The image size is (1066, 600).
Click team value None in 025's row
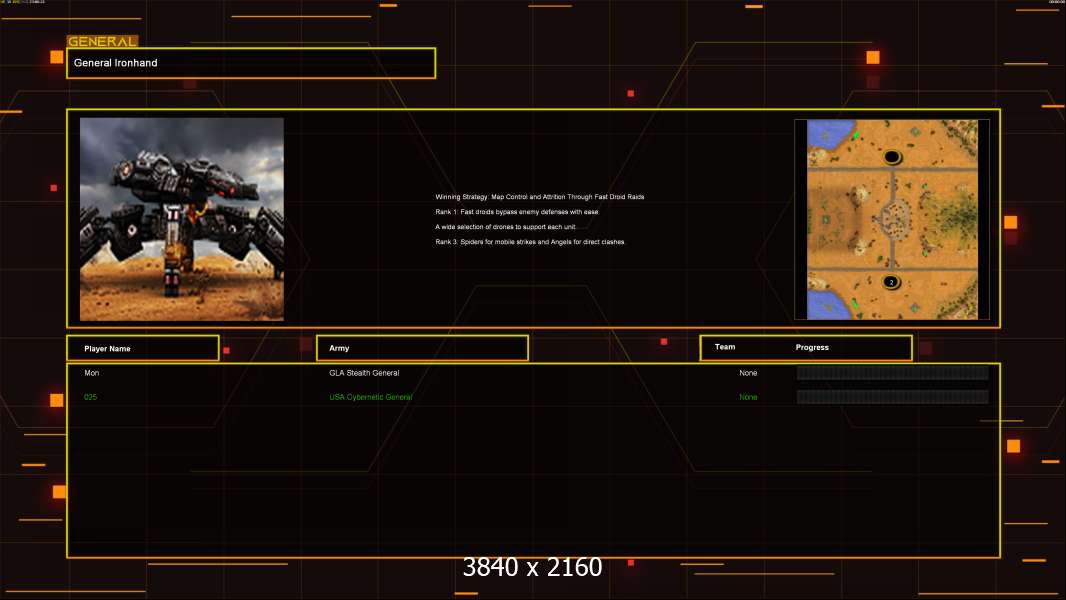tap(748, 397)
